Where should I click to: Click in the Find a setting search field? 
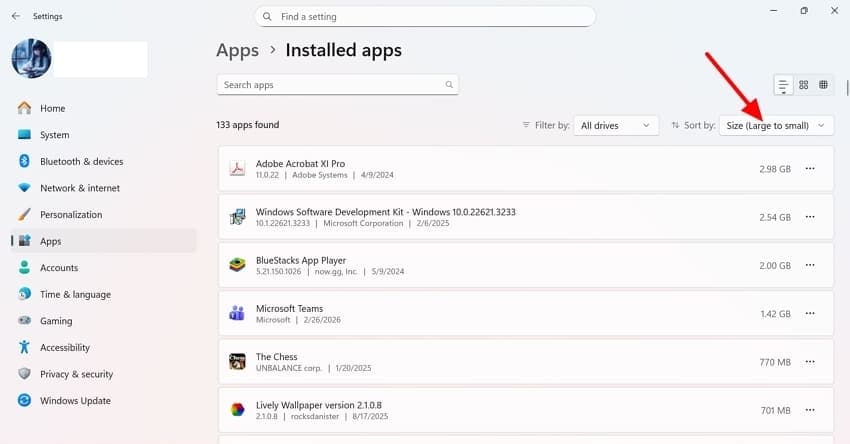(x=425, y=17)
